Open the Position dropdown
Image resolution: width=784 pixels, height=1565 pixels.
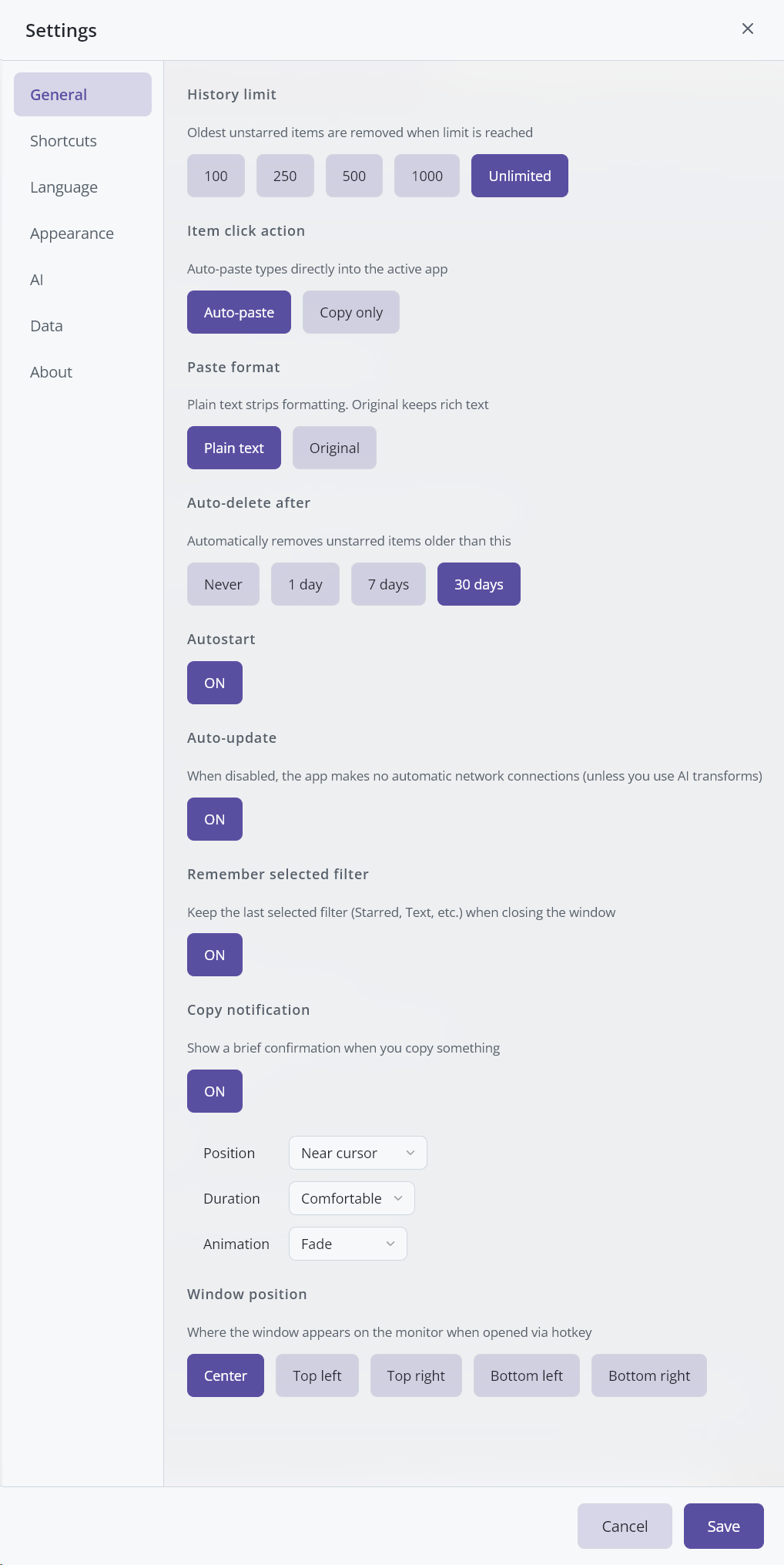[x=357, y=1153]
